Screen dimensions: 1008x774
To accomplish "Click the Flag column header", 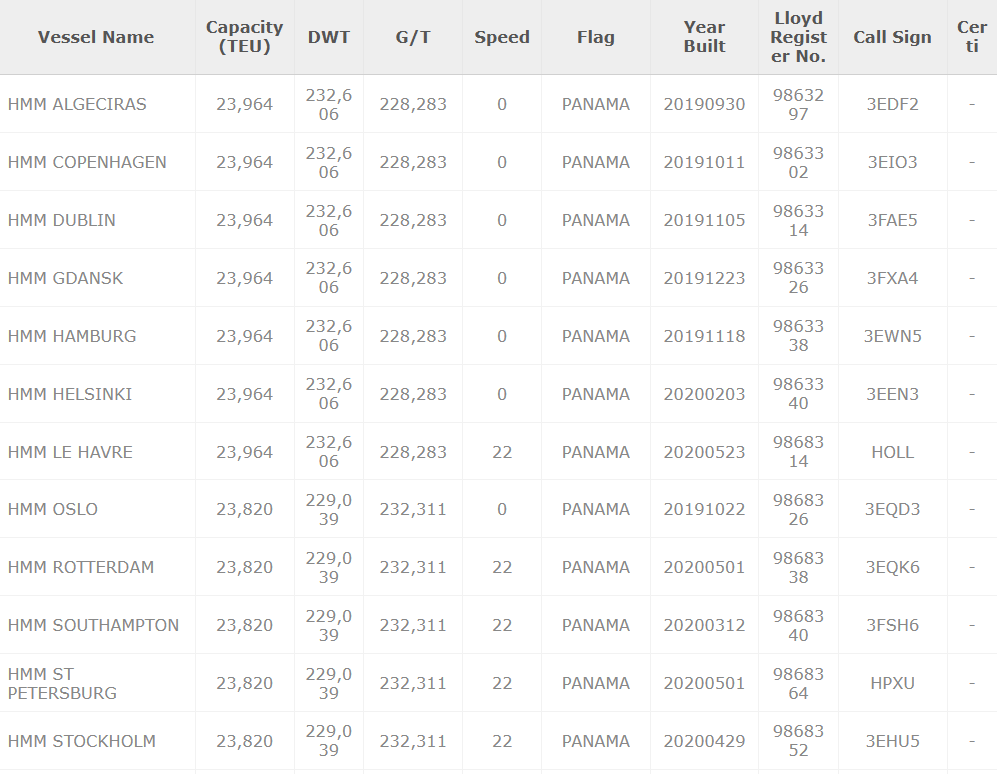I will point(596,37).
